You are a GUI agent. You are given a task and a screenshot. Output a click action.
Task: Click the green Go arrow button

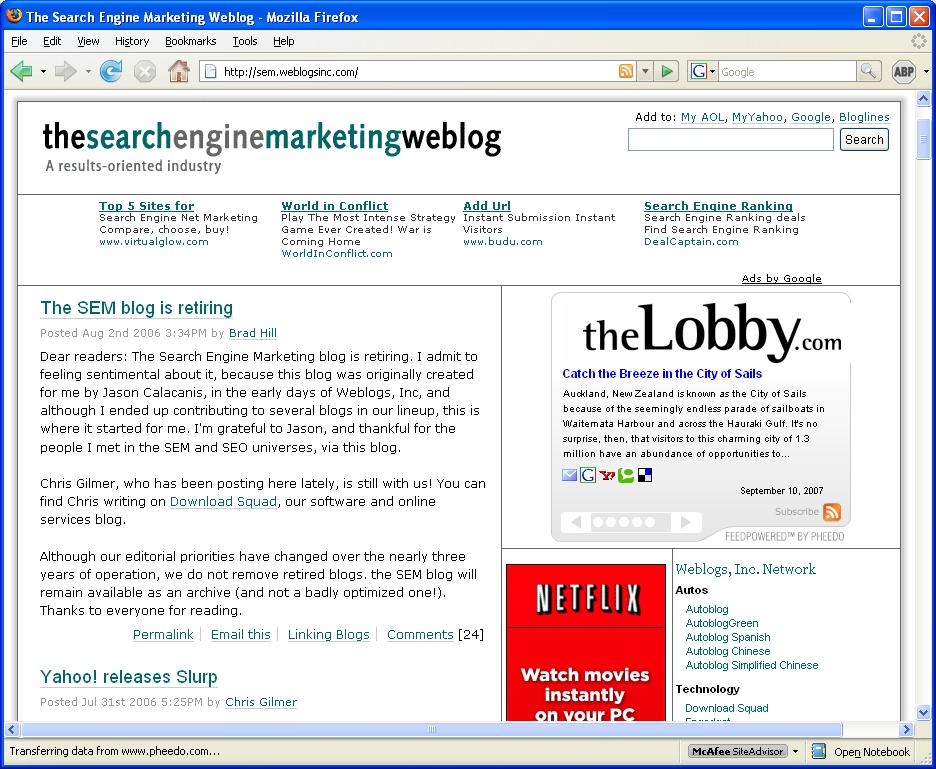point(667,72)
